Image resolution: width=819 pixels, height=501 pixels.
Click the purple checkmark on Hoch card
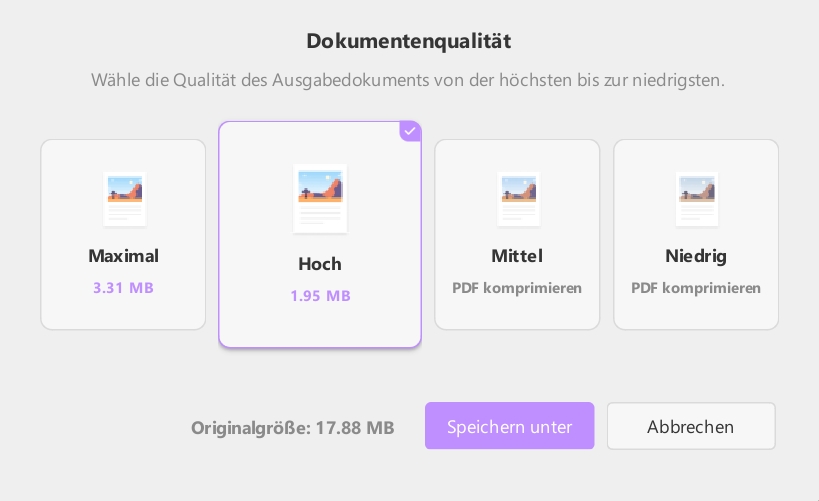(411, 132)
